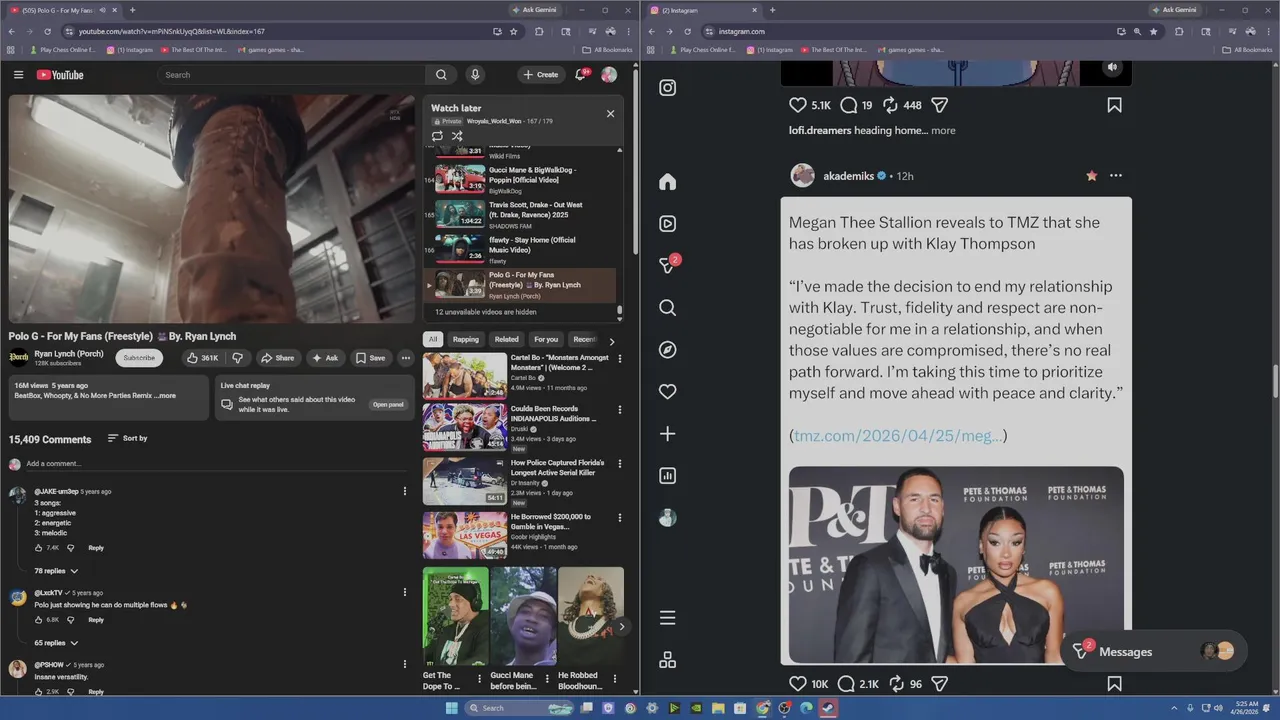This screenshot has height=720, width=1280.
Task: Open Instagram More hamburger menu
Action: tap(668, 618)
